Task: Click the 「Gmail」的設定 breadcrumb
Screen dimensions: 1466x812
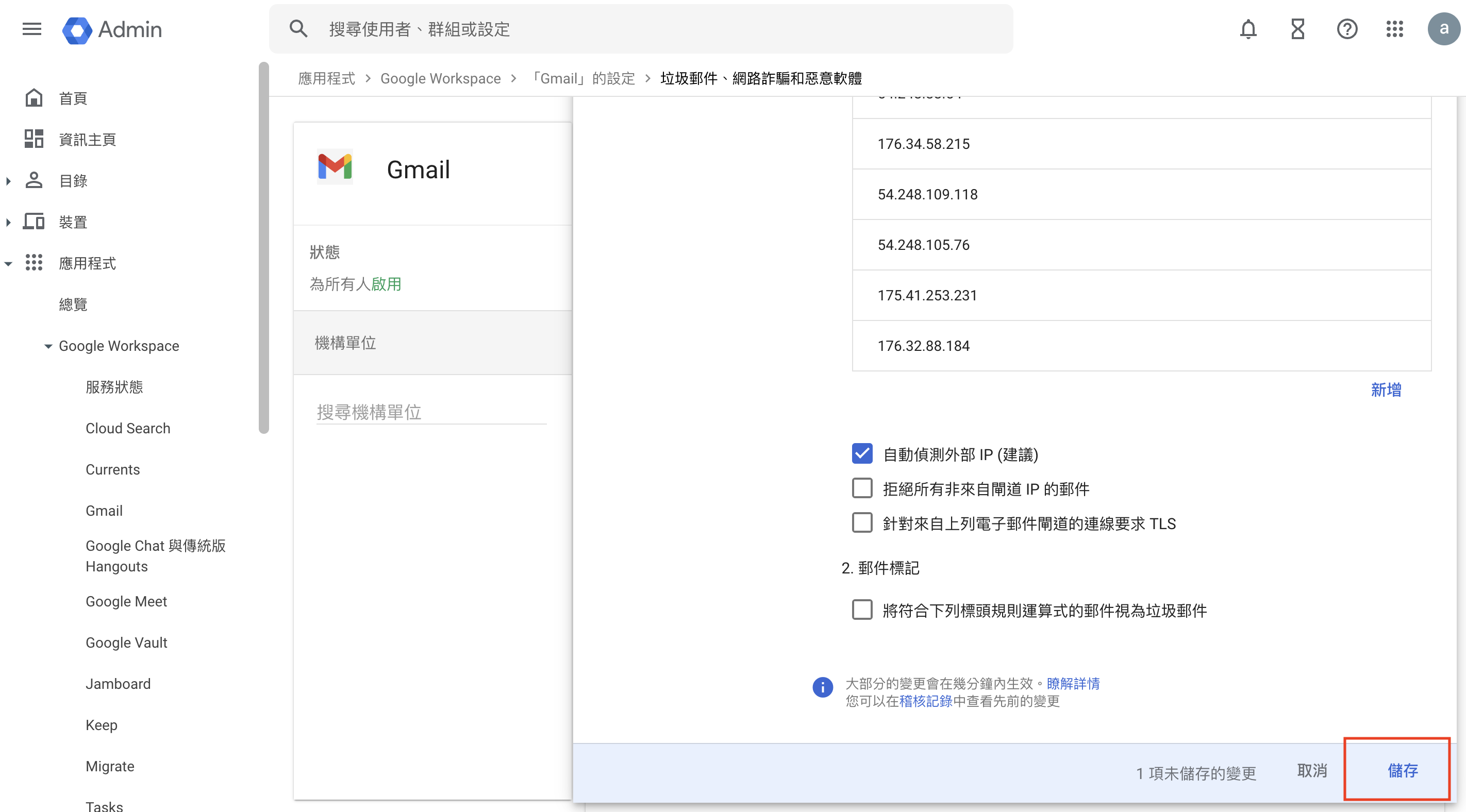Action: click(581, 78)
